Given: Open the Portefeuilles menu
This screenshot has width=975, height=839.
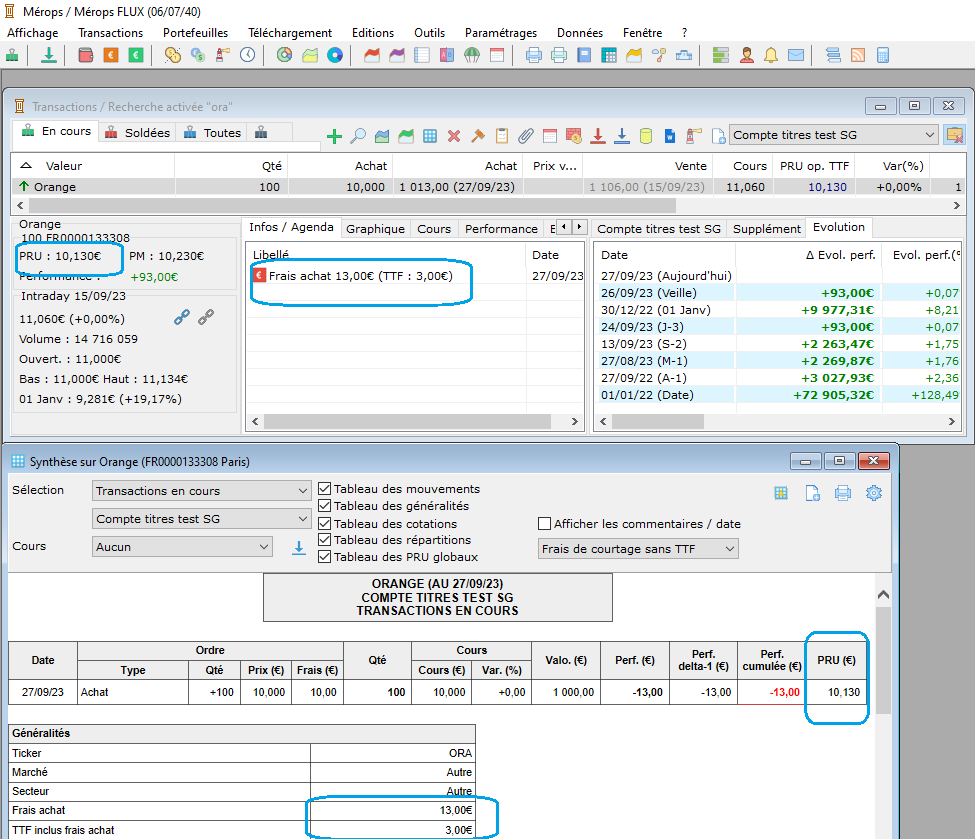Looking at the screenshot, I should [x=195, y=33].
